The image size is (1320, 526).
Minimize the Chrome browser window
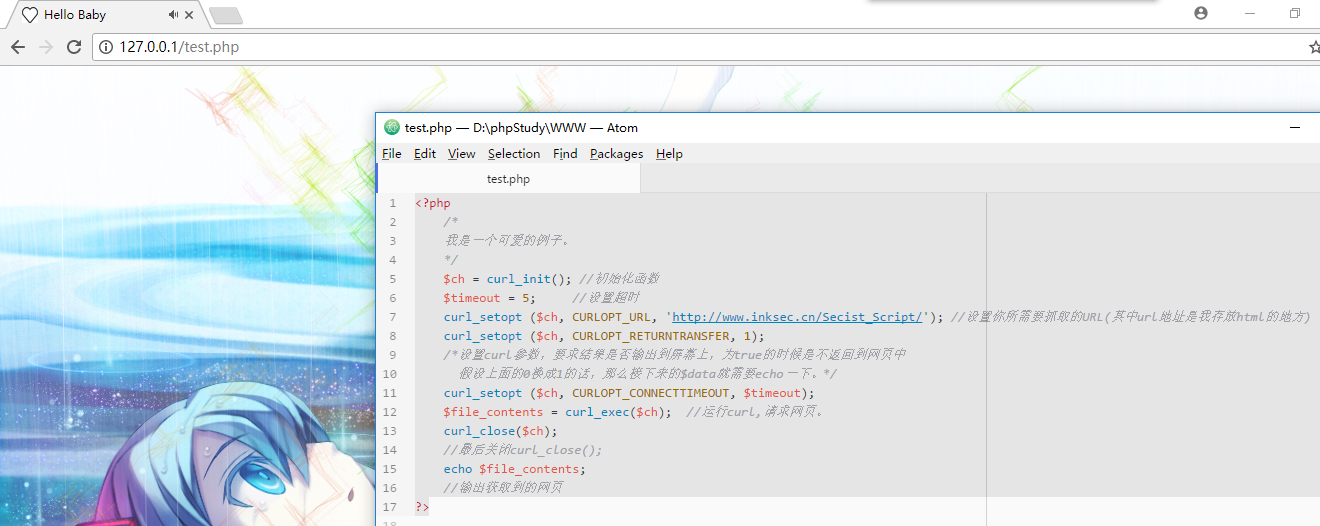click(x=1250, y=13)
